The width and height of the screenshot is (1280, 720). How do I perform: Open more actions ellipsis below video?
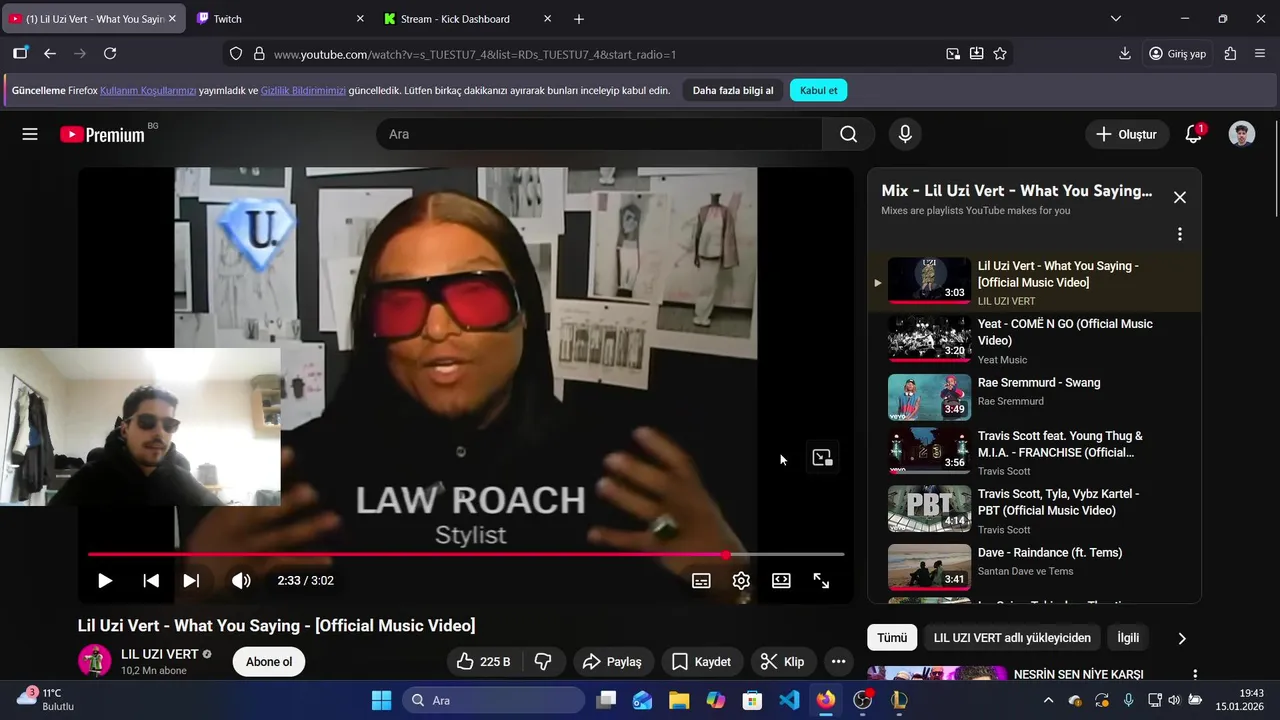click(838, 662)
